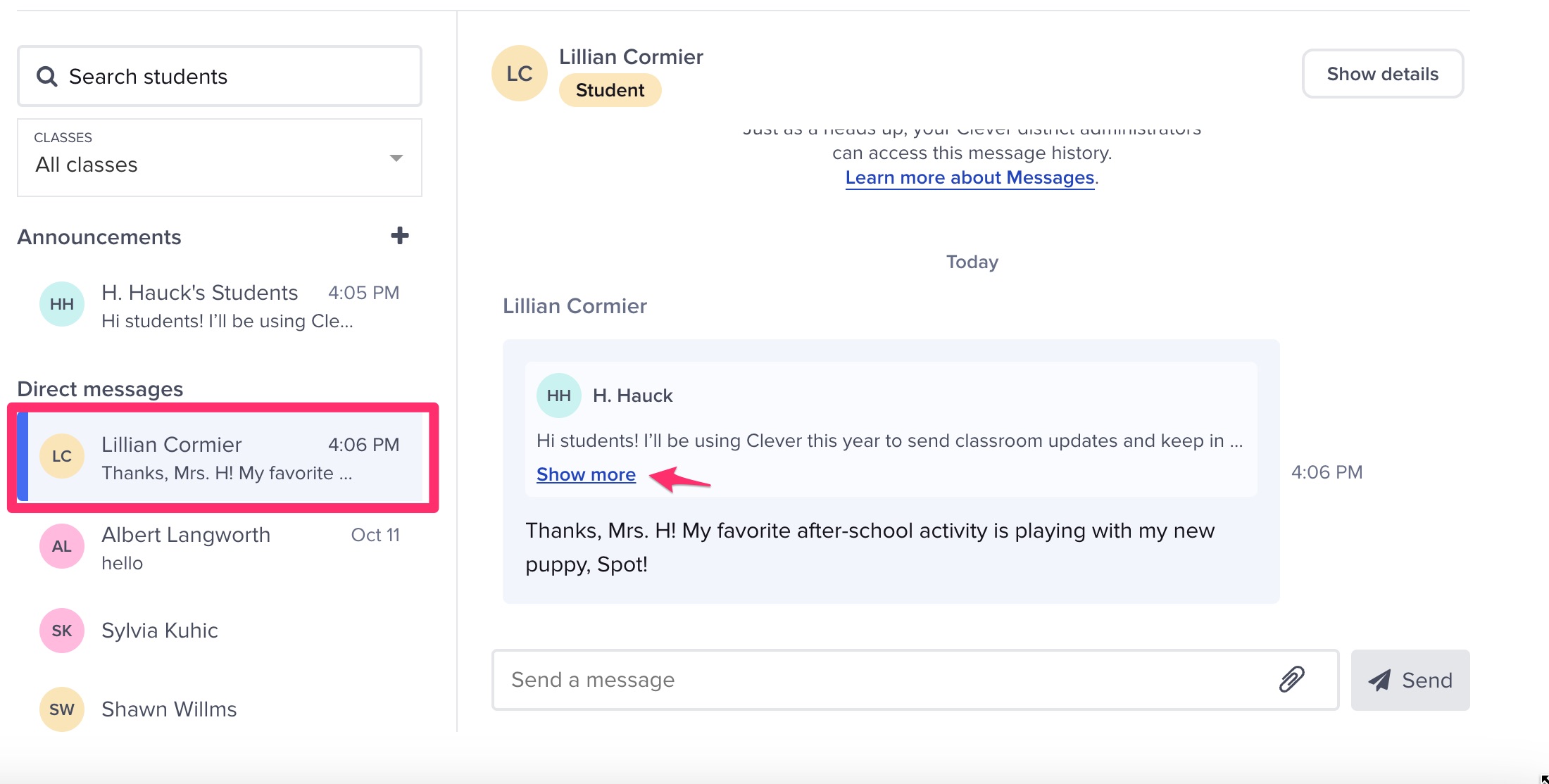Select Sylvia Kuhic's SK avatar
This screenshot has height=784, width=1549.
(x=61, y=631)
